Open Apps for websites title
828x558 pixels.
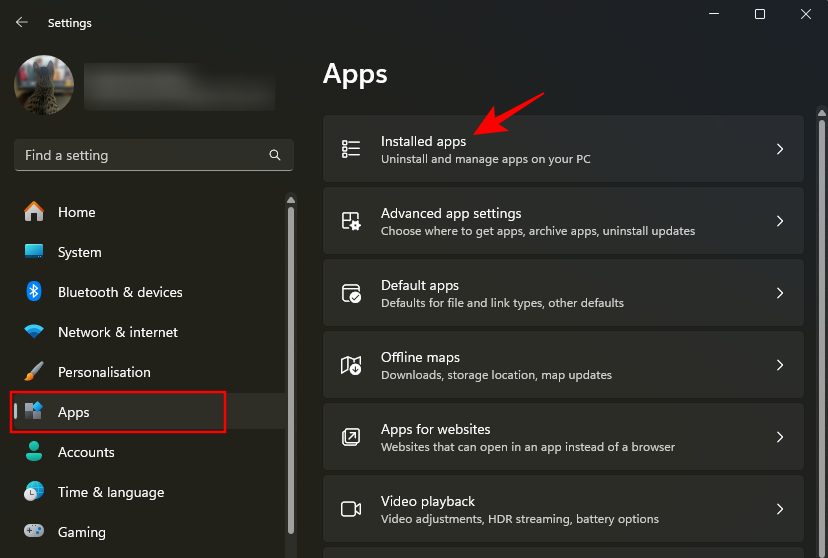click(x=436, y=429)
